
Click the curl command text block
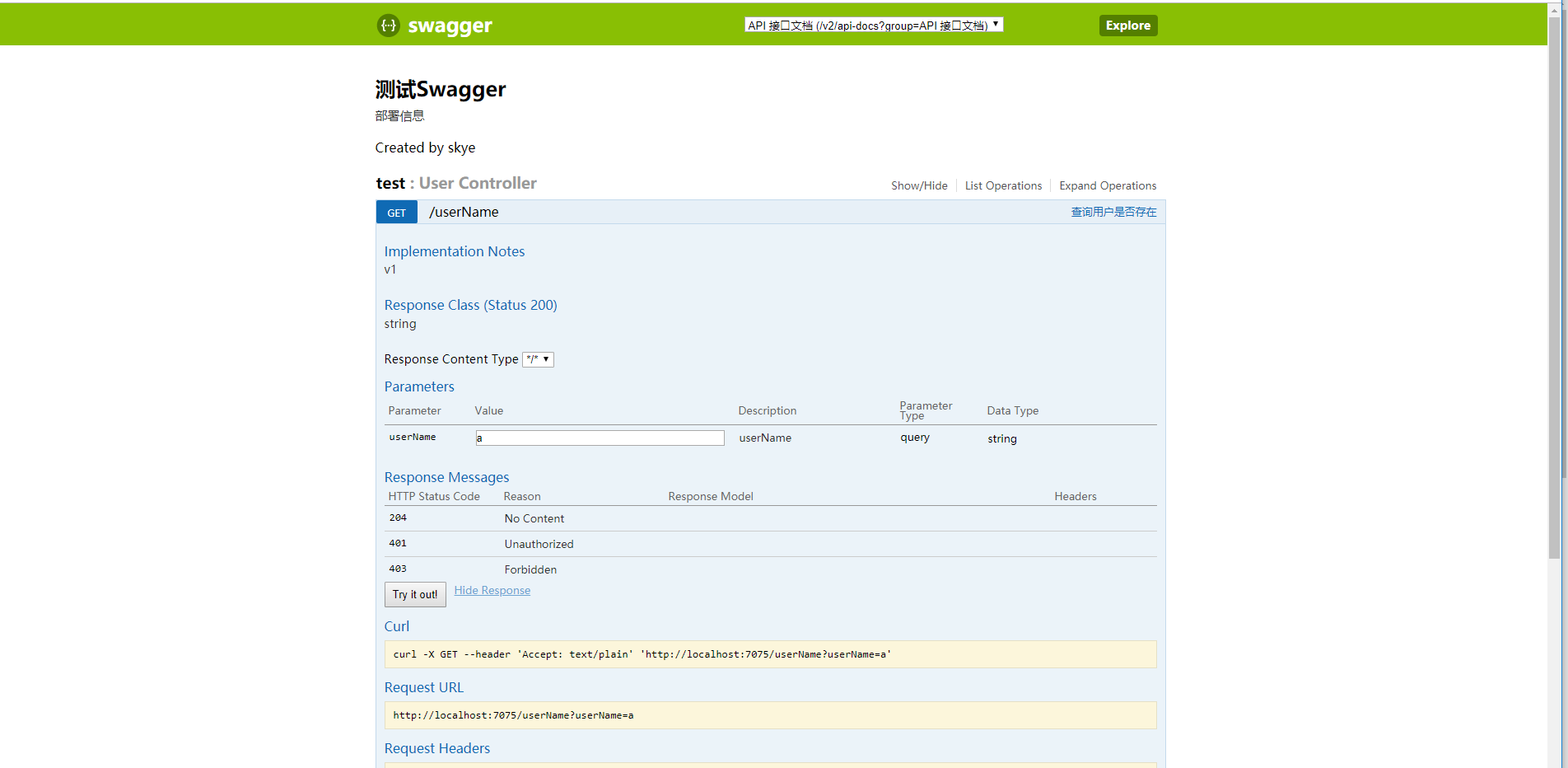770,654
